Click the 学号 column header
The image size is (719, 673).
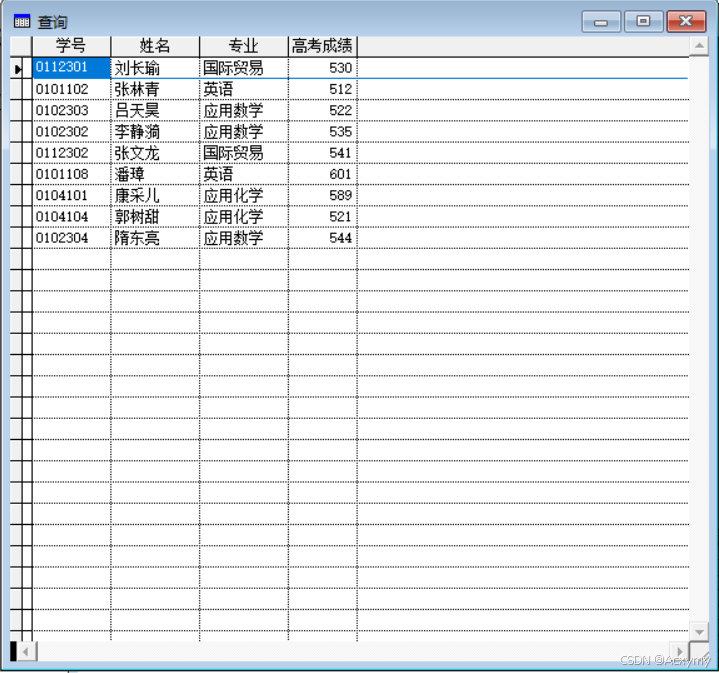pyautogui.click(x=71, y=46)
